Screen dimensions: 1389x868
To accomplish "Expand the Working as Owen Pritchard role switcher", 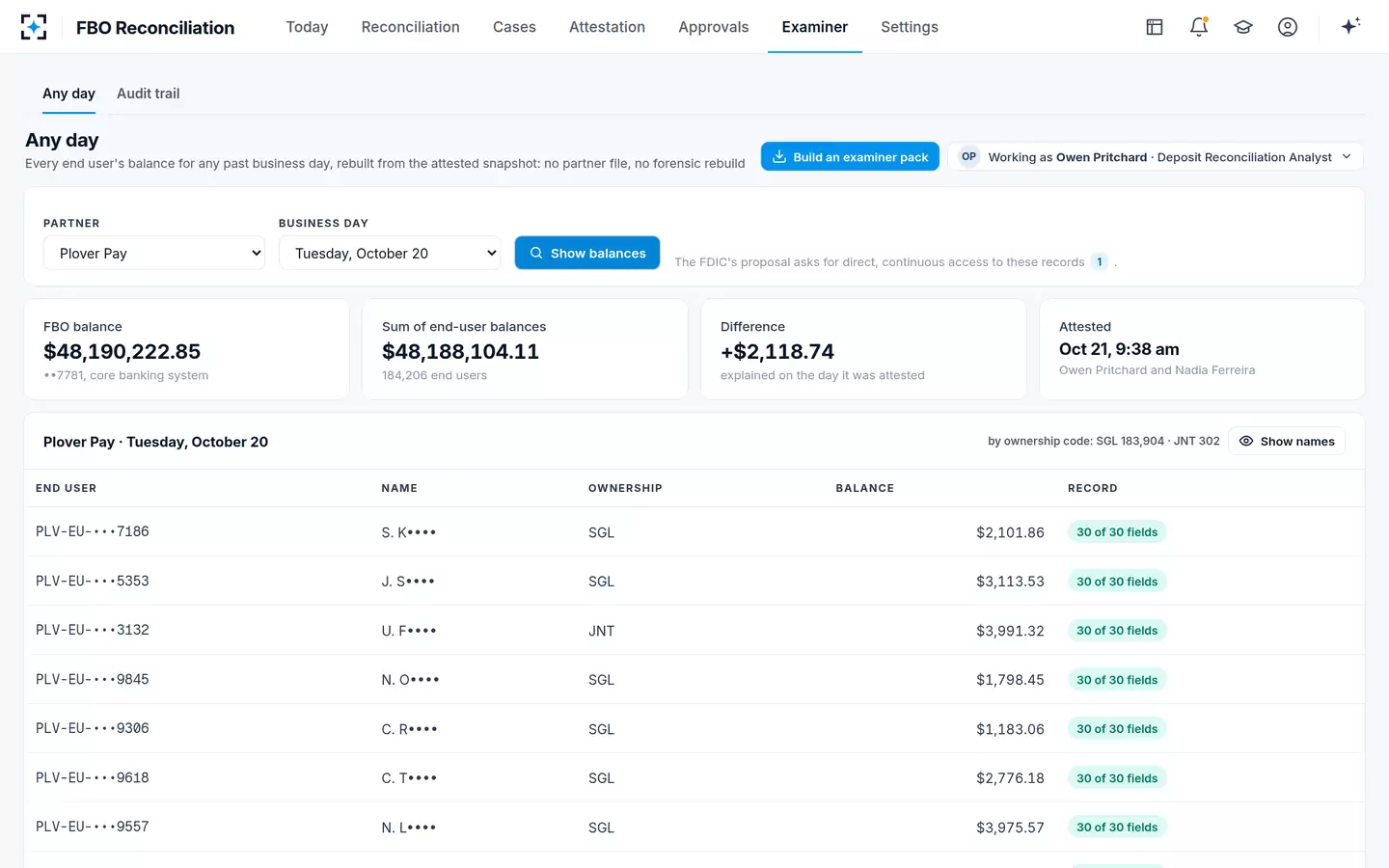I will pyautogui.click(x=1156, y=156).
